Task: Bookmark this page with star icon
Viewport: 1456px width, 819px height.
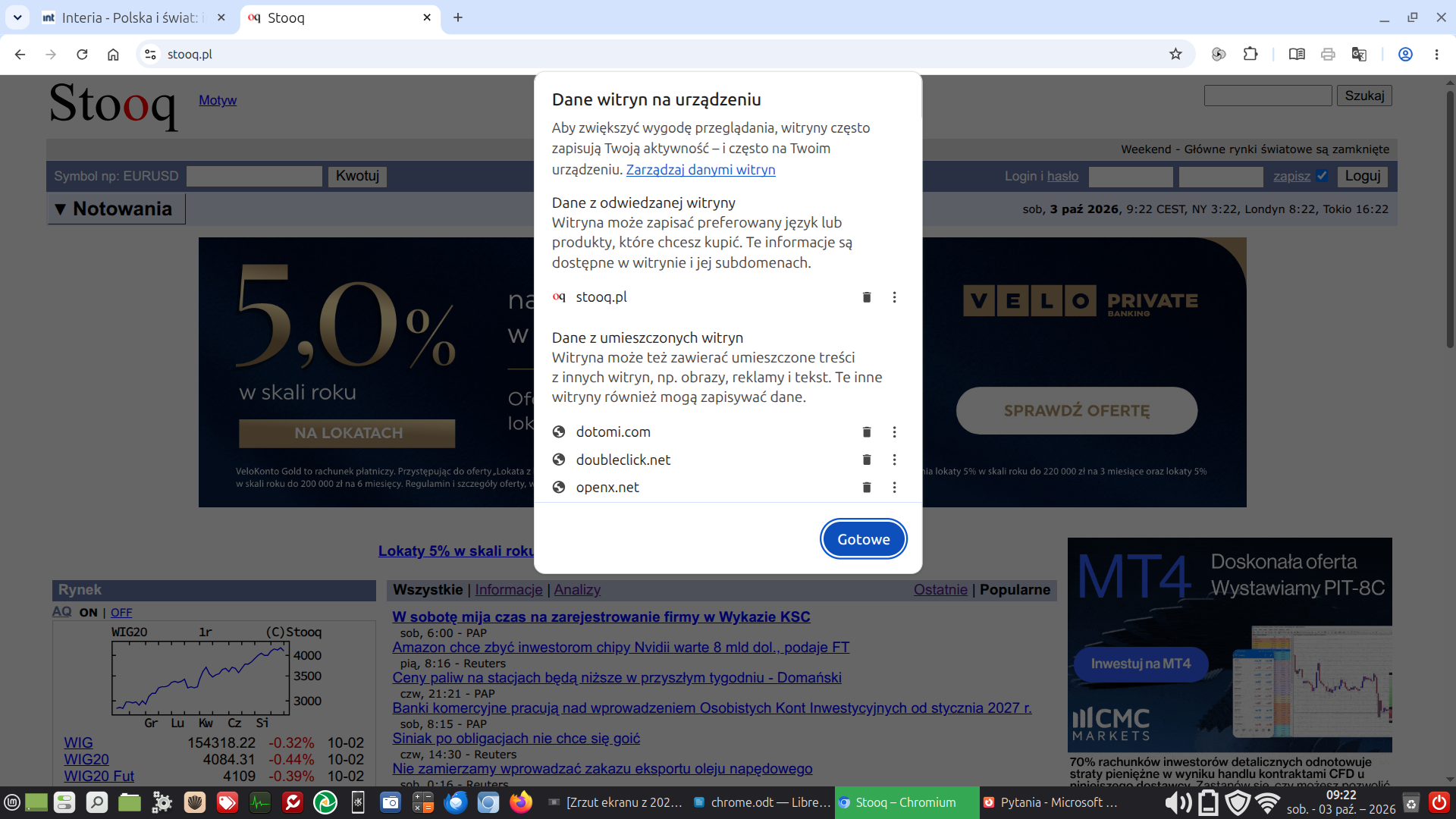Action: pos(1175,55)
